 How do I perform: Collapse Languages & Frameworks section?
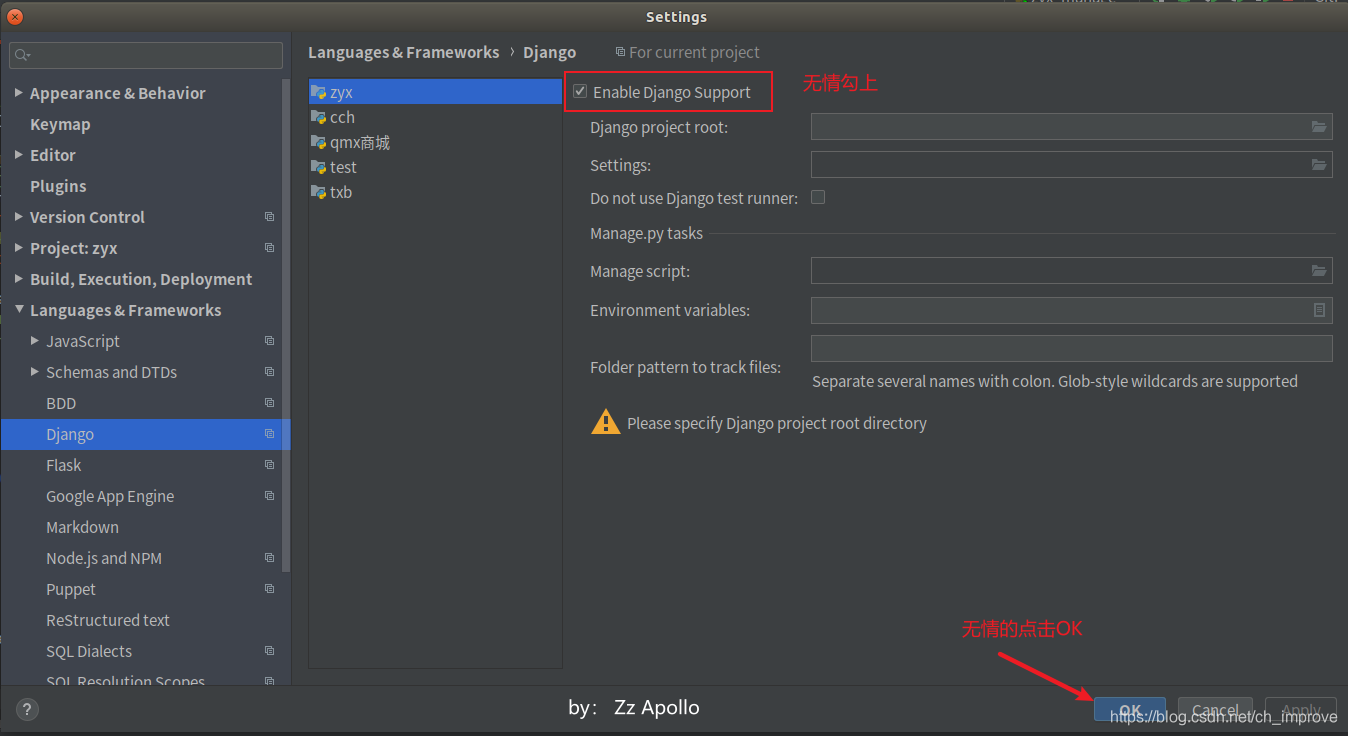[x=19, y=309]
